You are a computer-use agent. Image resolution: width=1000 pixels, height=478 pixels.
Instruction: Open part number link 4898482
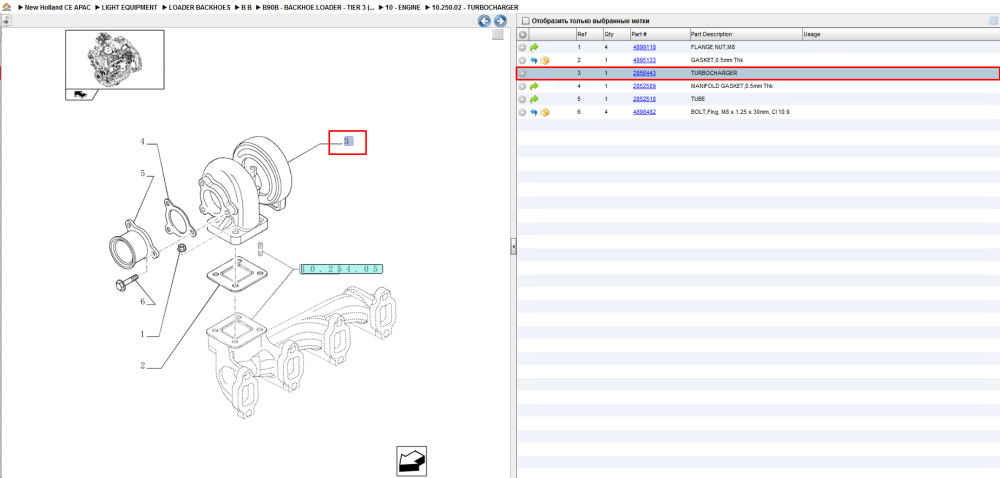644,112
